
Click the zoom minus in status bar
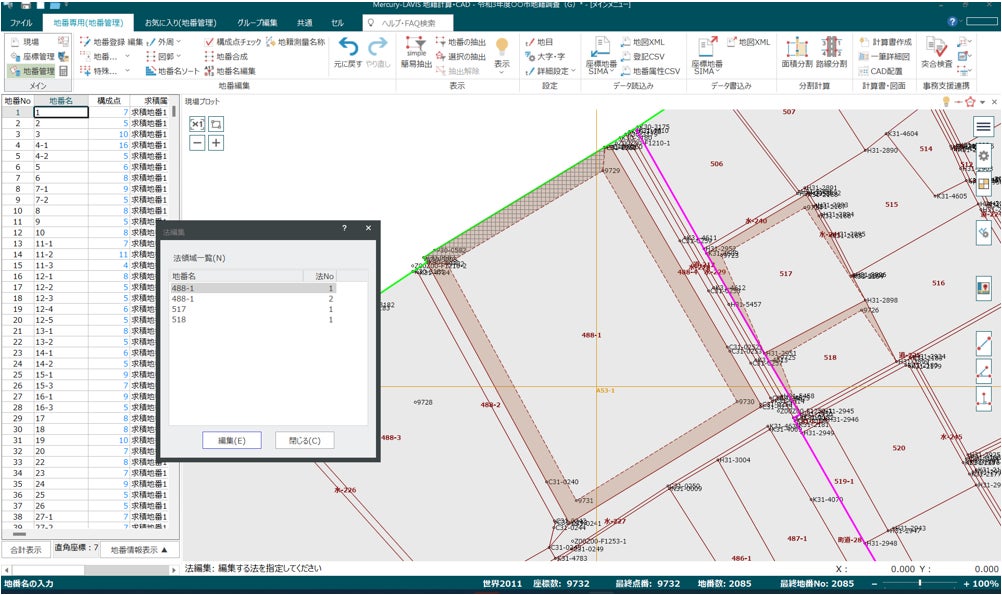click(x=874, y=583)
